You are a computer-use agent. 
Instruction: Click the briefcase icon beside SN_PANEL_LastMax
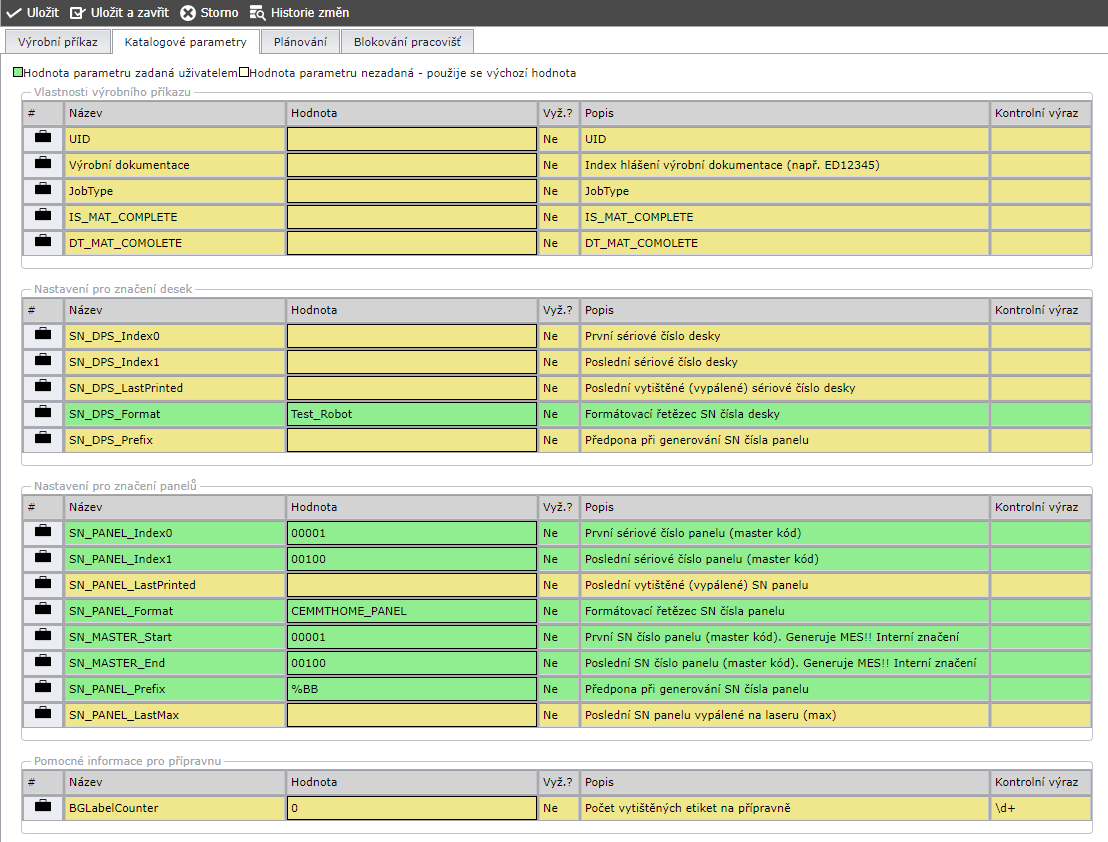pos(42,714)
